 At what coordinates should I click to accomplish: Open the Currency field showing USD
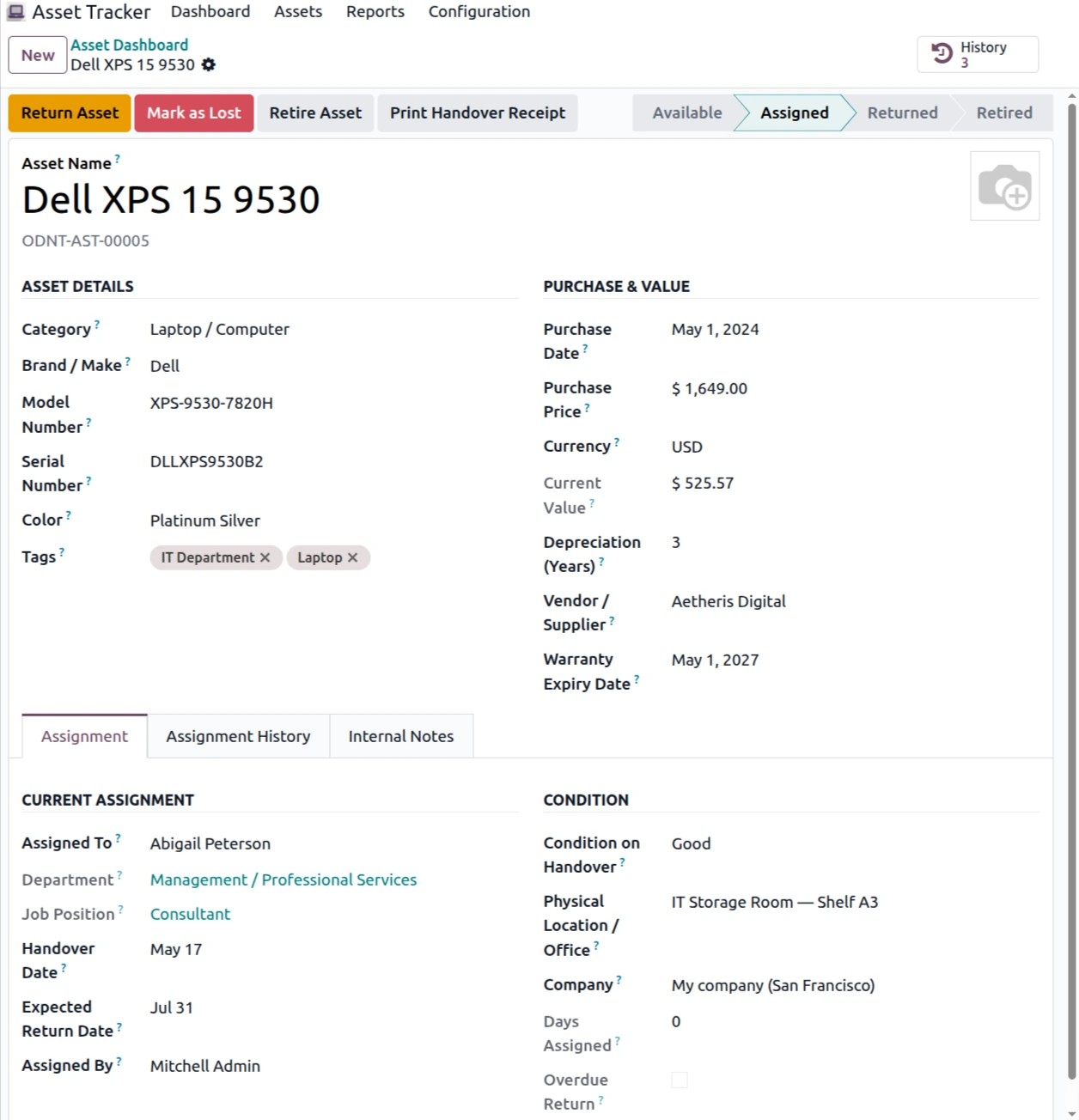point(855,447)
